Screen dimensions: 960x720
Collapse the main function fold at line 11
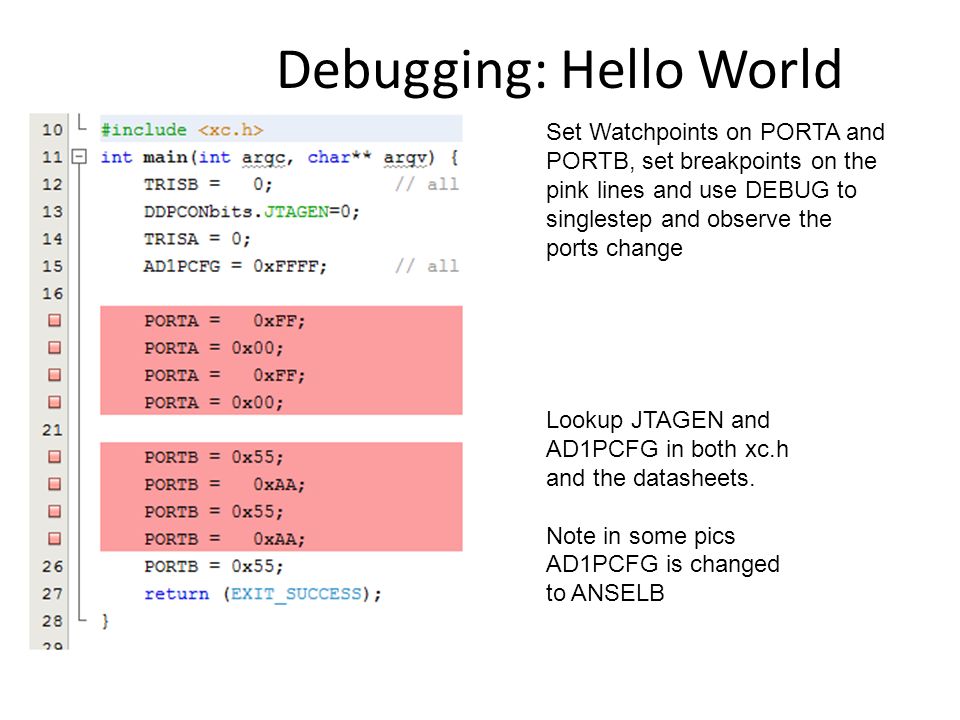click(79, 157)
